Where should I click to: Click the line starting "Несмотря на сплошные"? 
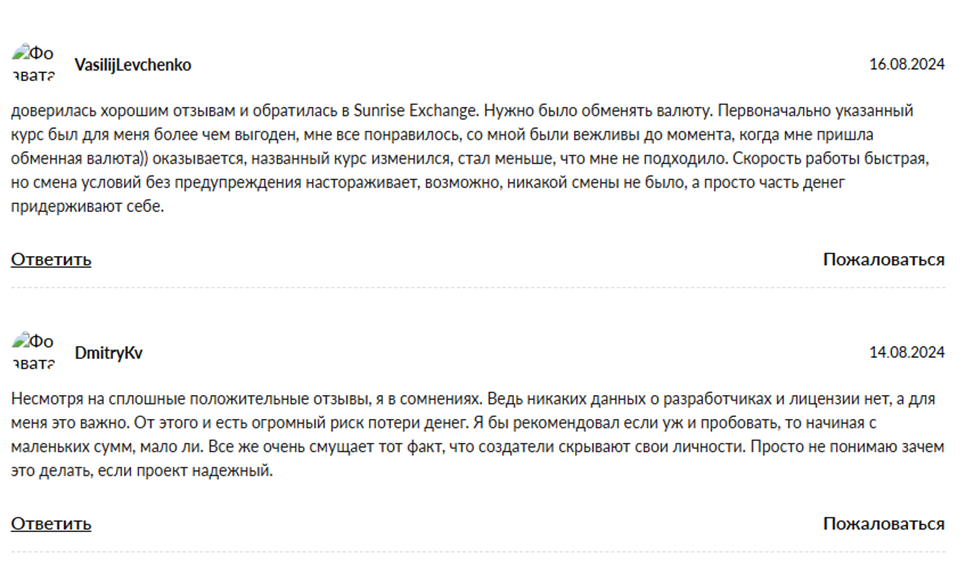pos(470,399)
